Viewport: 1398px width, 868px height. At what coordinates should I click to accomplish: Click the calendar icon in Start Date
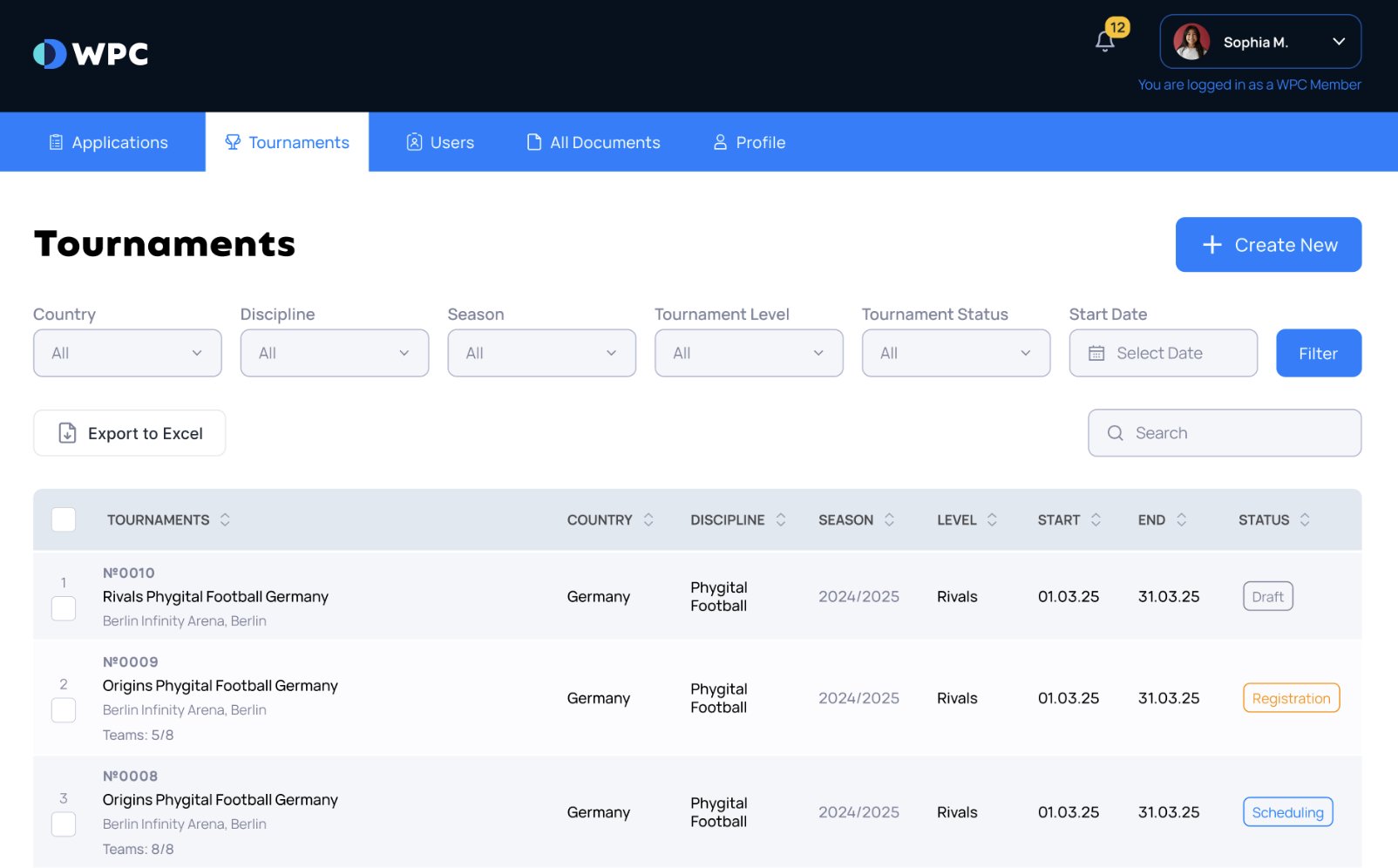pyautogui.click(x=1096, y=353)
